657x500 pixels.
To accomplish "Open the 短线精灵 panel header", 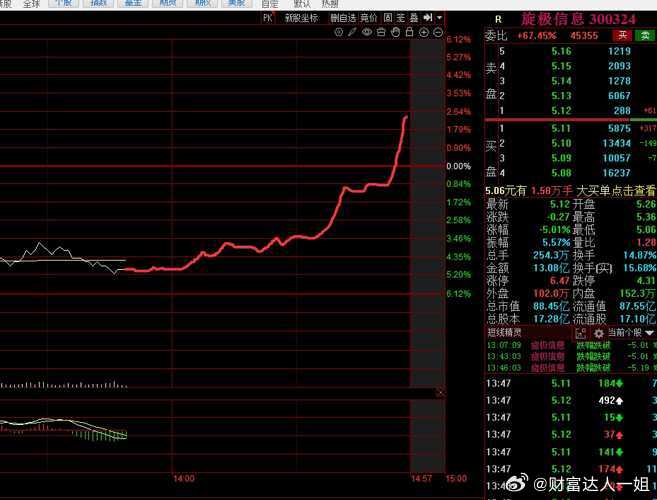I will click(x=504, y=333).
